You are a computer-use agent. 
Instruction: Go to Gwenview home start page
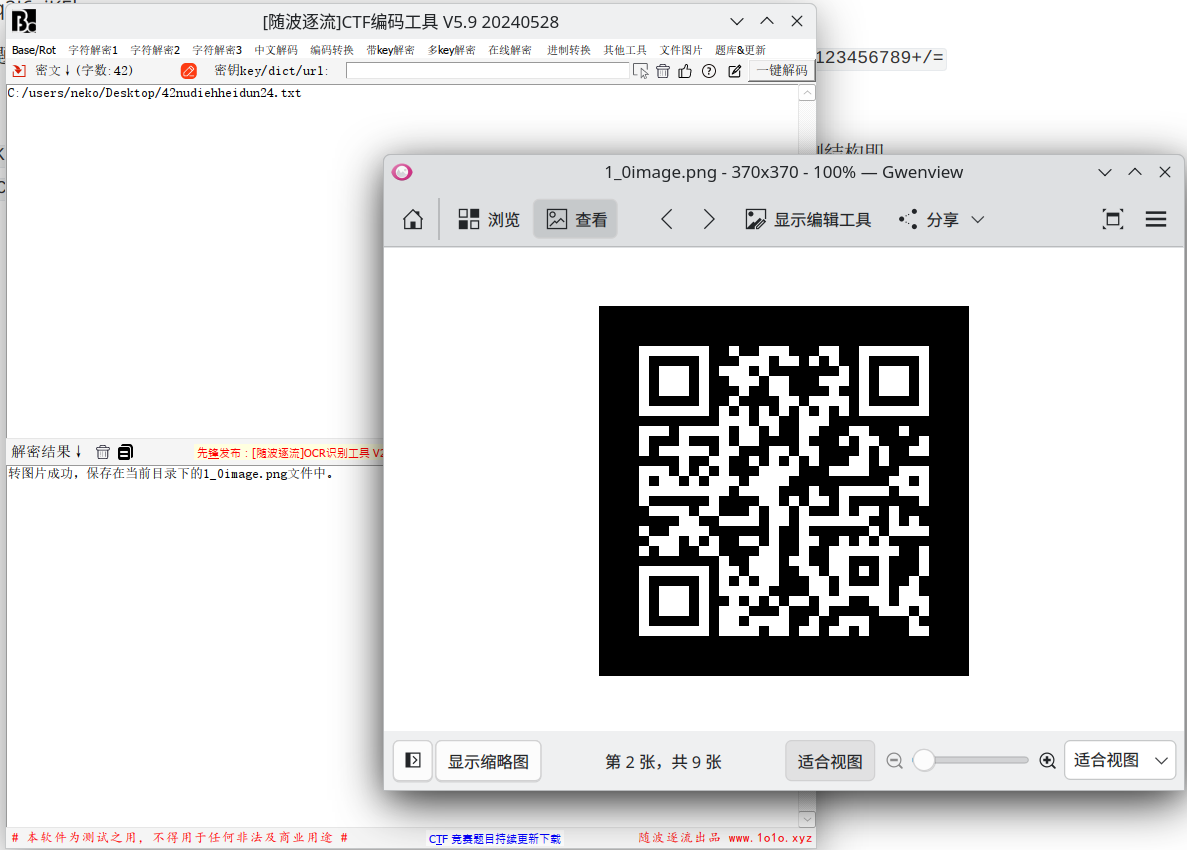[x=412, y=220]
